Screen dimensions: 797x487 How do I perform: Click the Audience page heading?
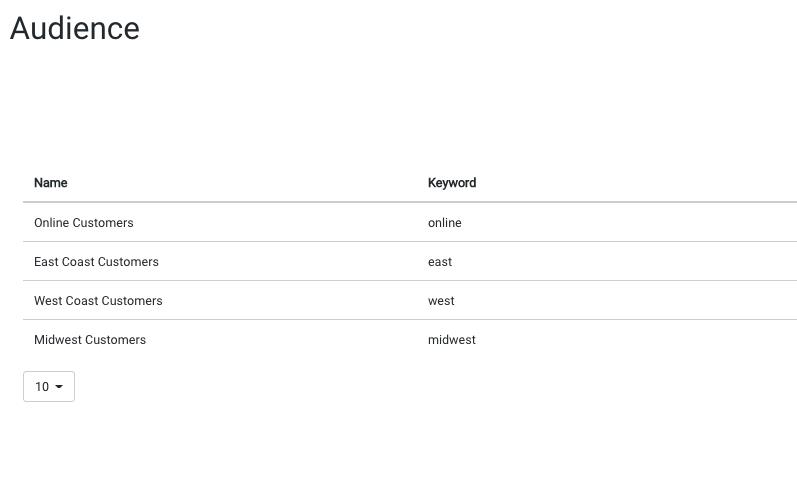[75, 28]
